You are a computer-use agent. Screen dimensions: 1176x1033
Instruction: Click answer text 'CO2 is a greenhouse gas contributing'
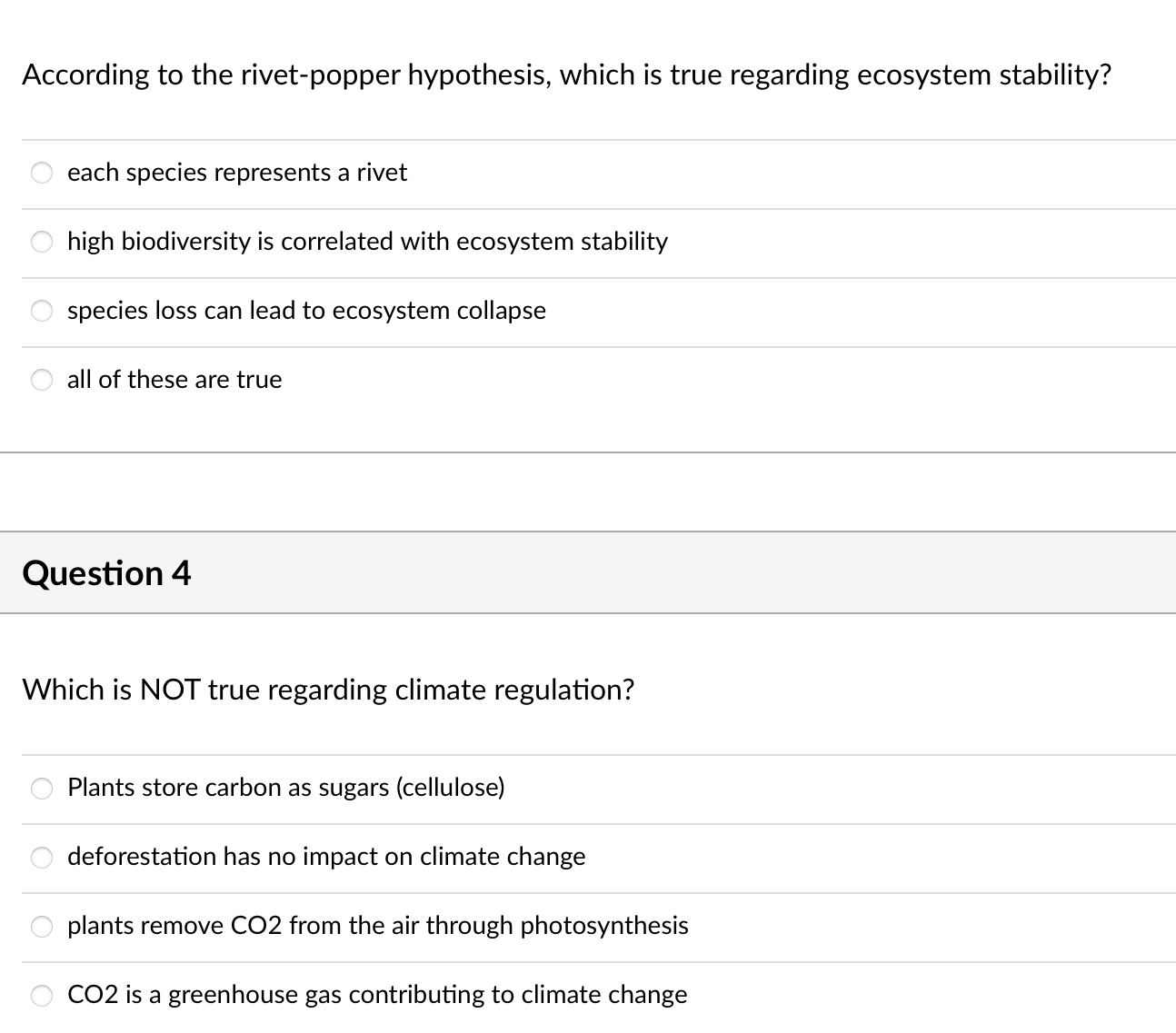coord(377,995)
